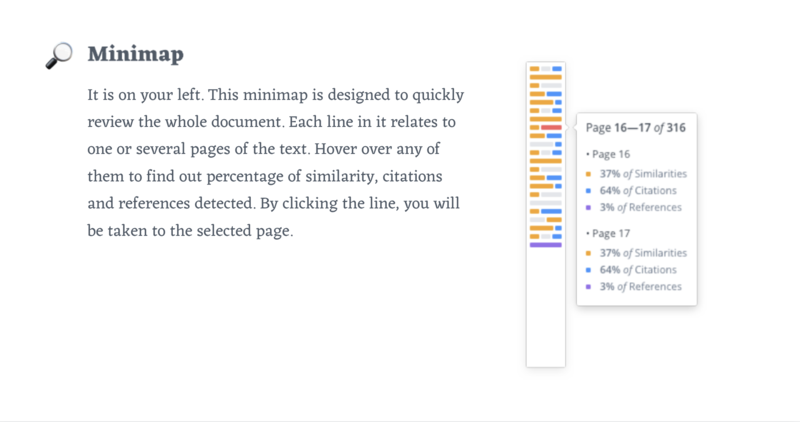Click the blue Citations swatch under Page 17
Viewport: 800px width, 422px height.
click(x=588, y=270)
